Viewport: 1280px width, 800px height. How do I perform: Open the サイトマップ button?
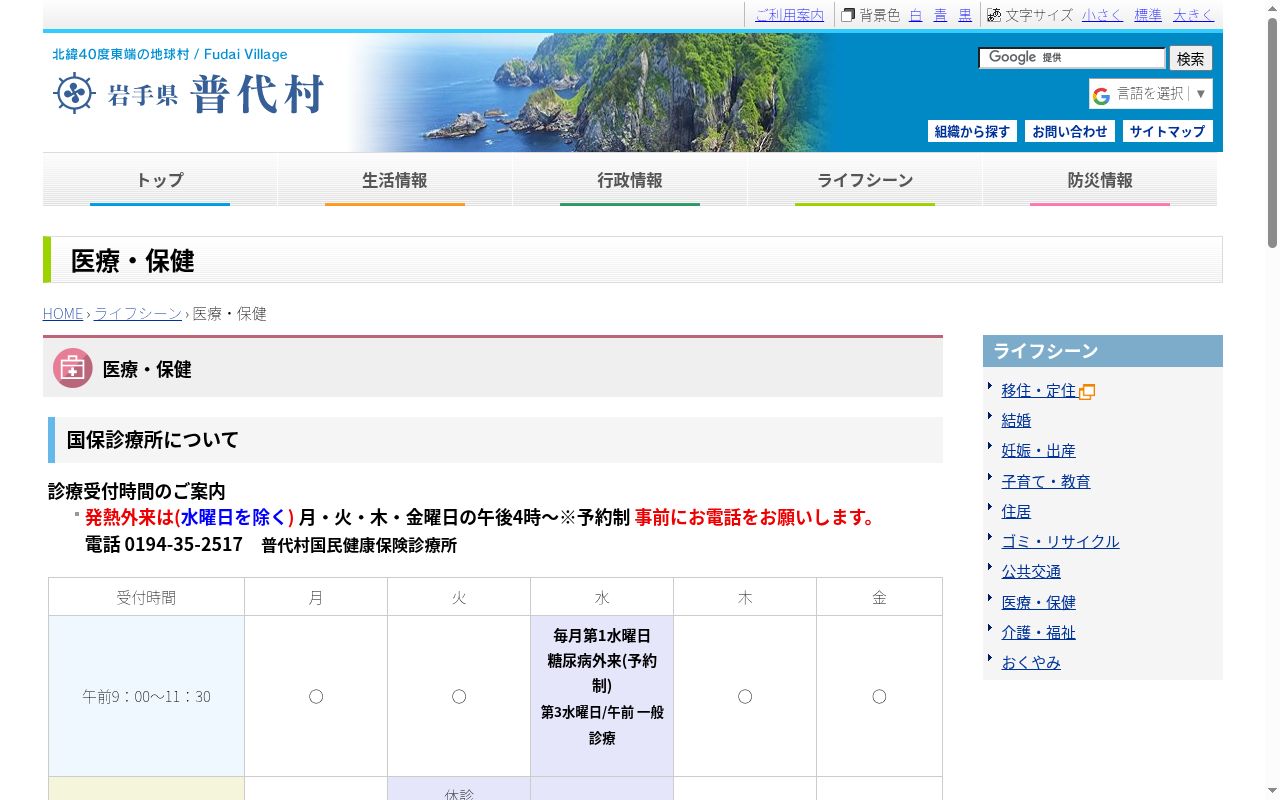click(1168, 131)
